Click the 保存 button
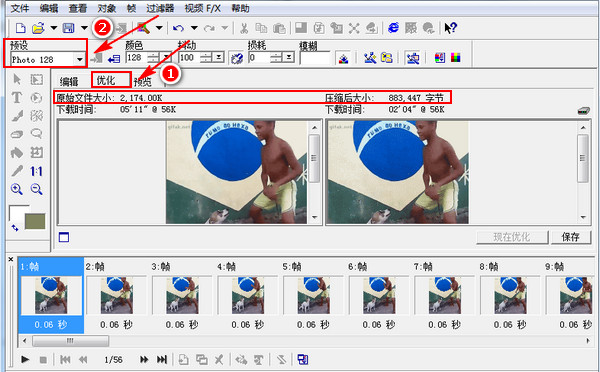 pyautogui.click(x=571, y=237)
